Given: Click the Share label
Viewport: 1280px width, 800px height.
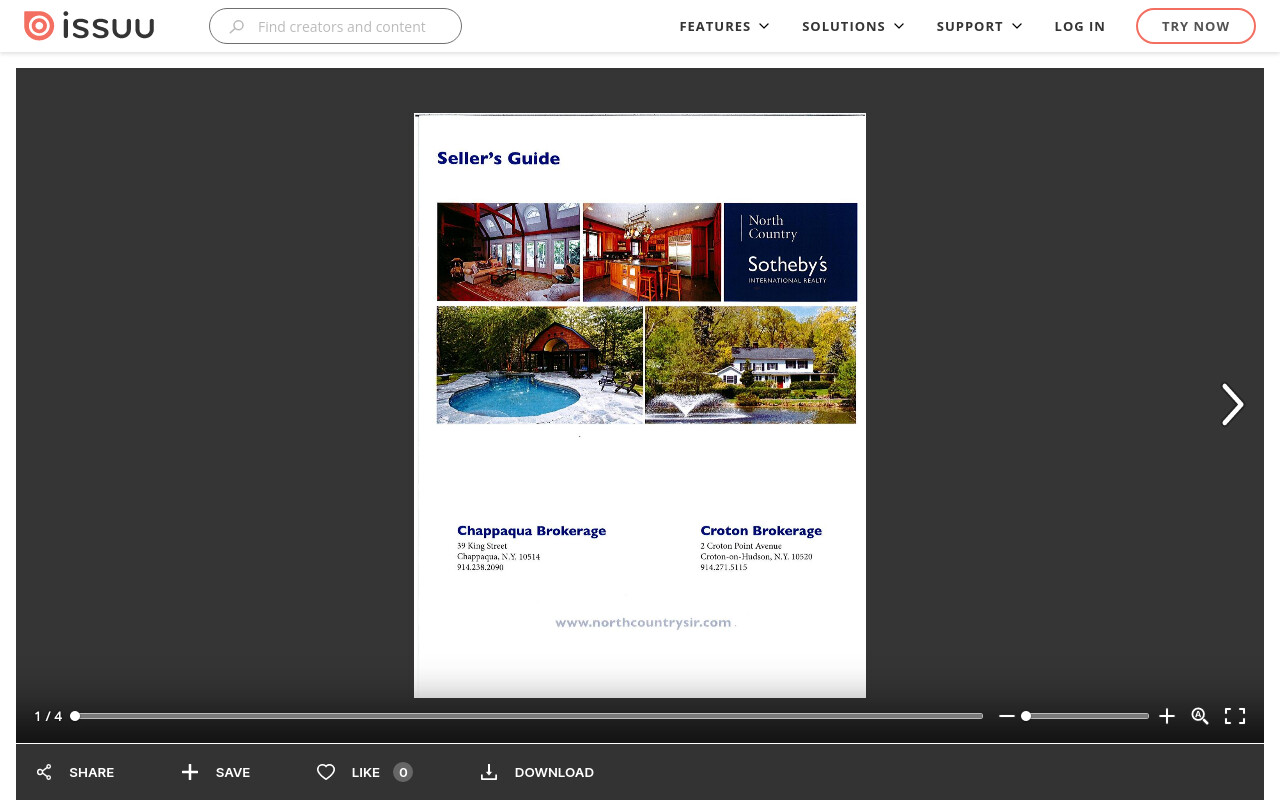Looking at the screenshot, I should pos(92,772).
